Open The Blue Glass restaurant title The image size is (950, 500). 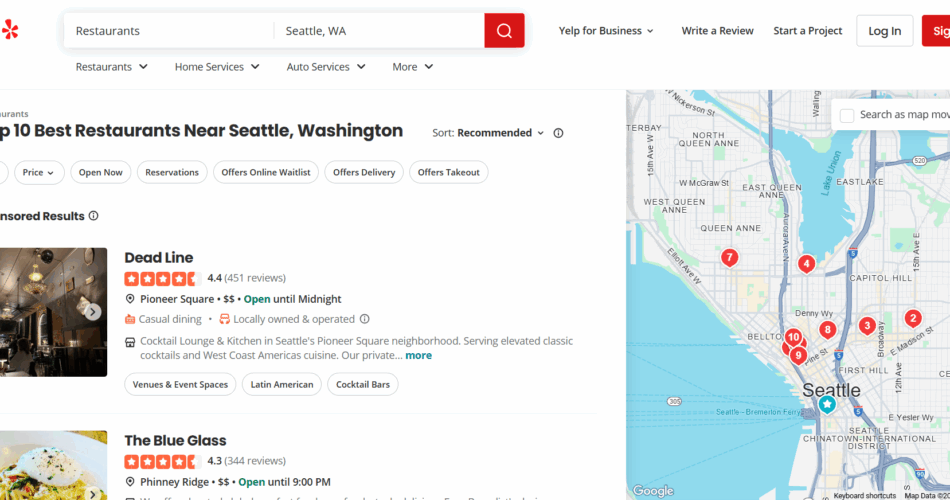(x=175, y=441)
